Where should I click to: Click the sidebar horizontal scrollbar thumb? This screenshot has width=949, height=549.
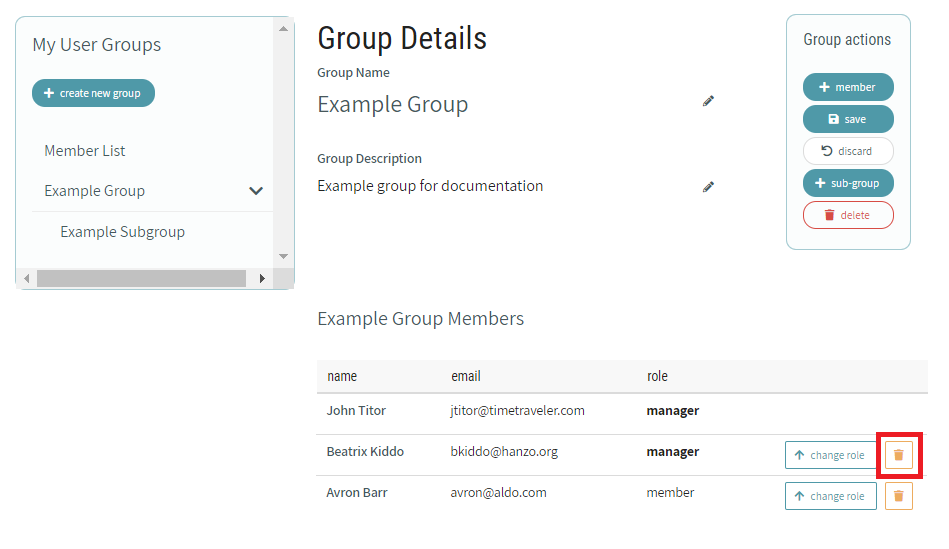point(142,278)
